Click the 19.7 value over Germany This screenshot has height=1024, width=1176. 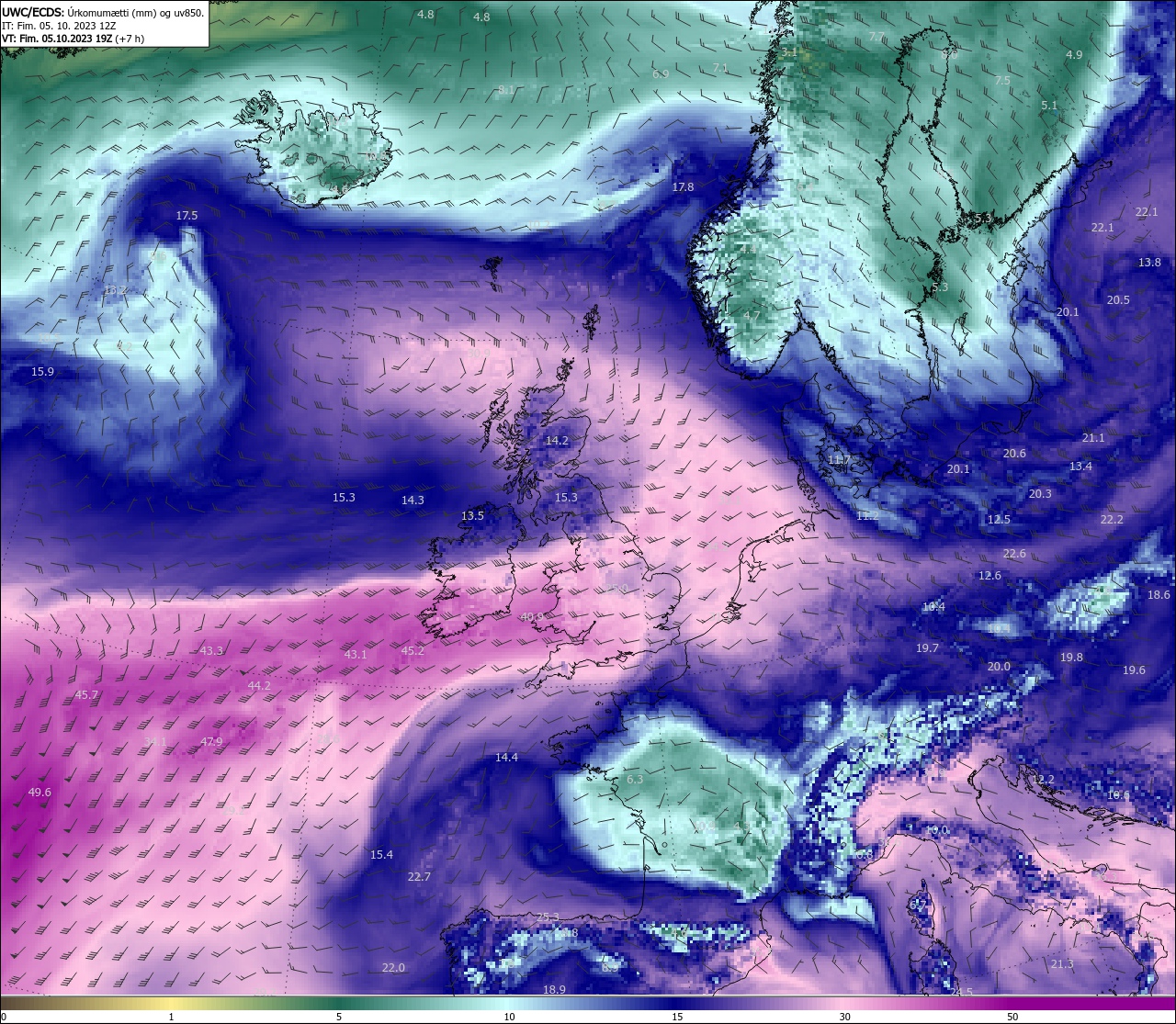pos(927,647)
